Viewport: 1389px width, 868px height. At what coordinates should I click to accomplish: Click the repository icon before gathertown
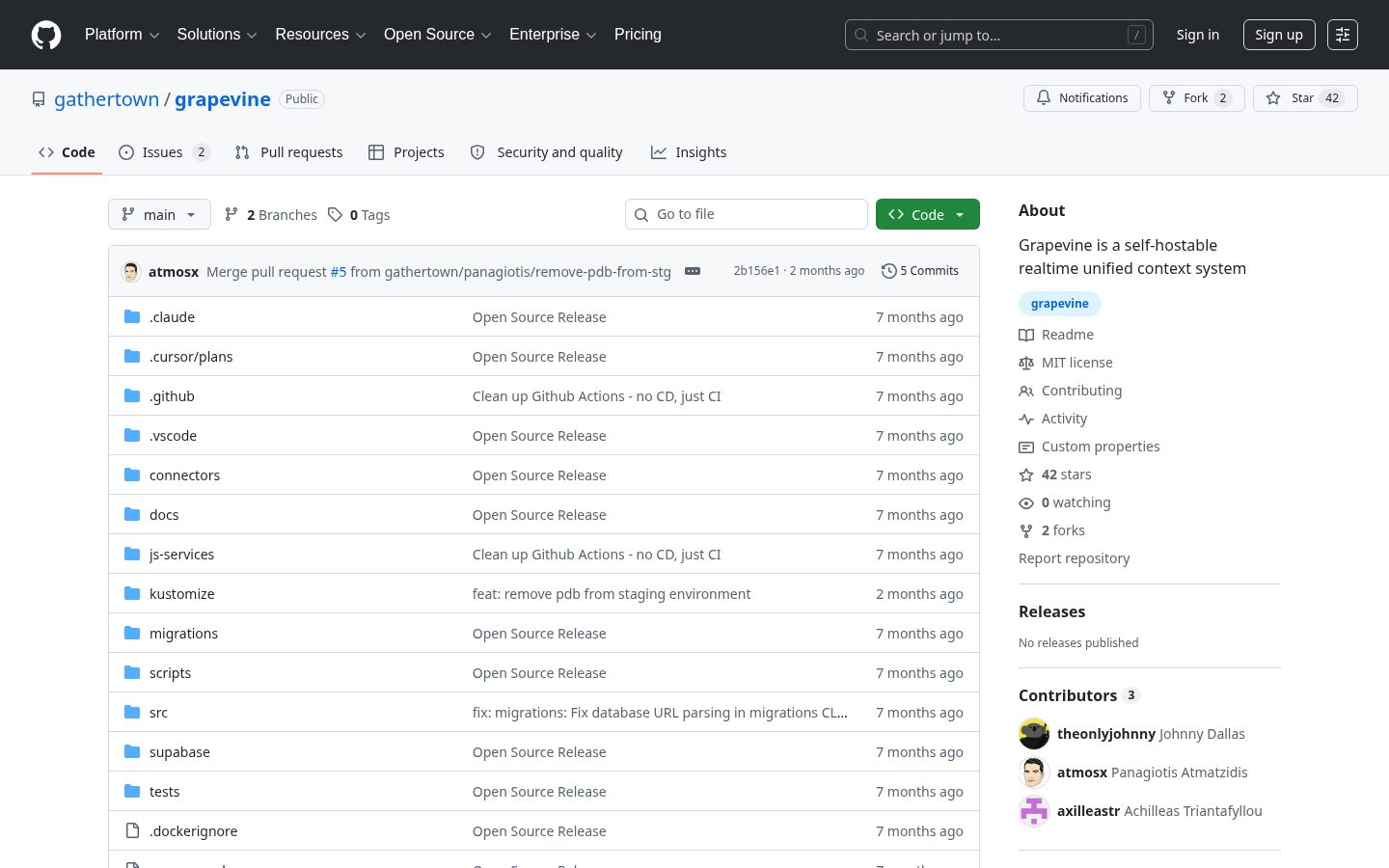click(39, 99)
